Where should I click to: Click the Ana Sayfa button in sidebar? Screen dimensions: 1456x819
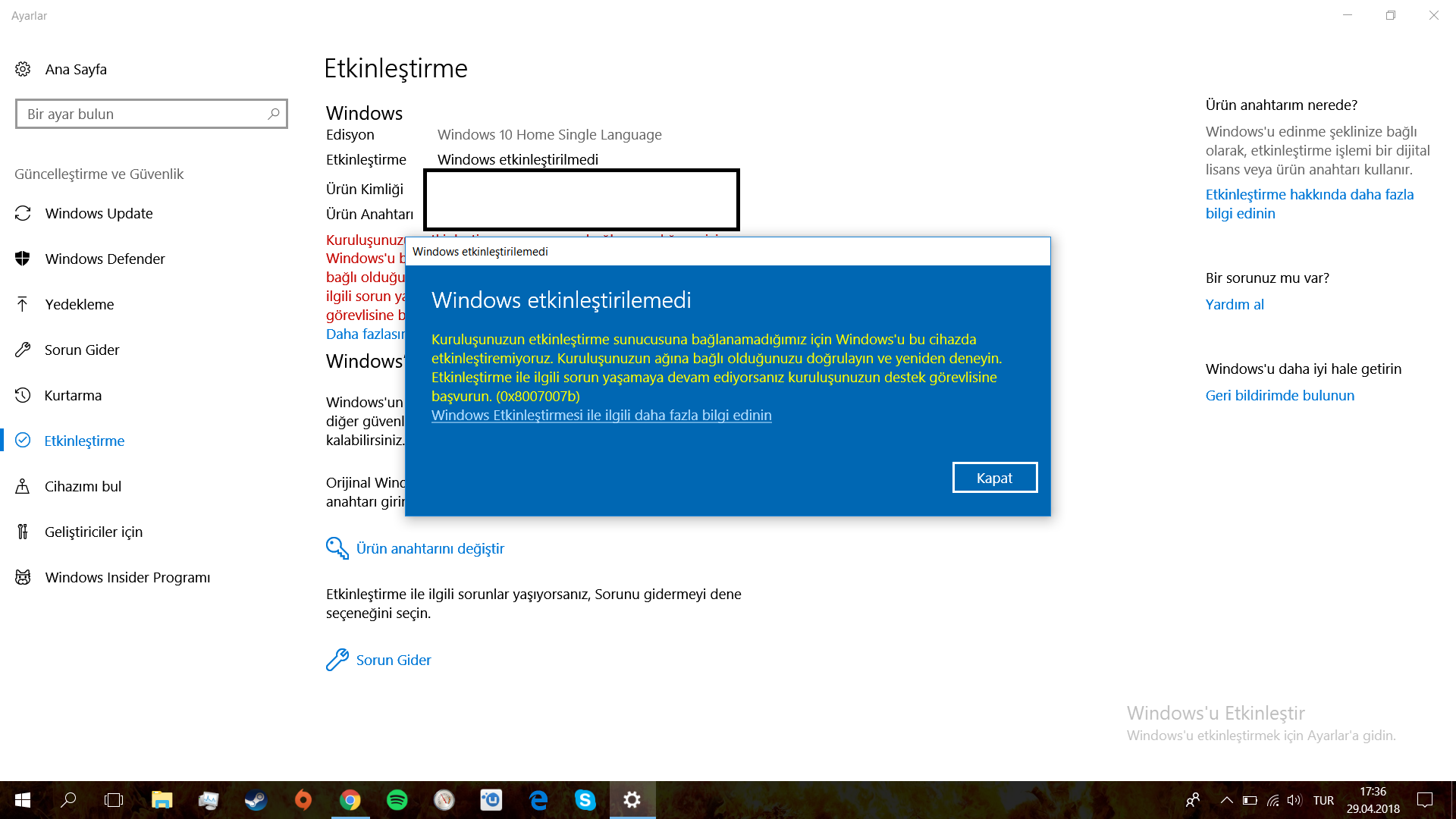[x=75, y=69]
